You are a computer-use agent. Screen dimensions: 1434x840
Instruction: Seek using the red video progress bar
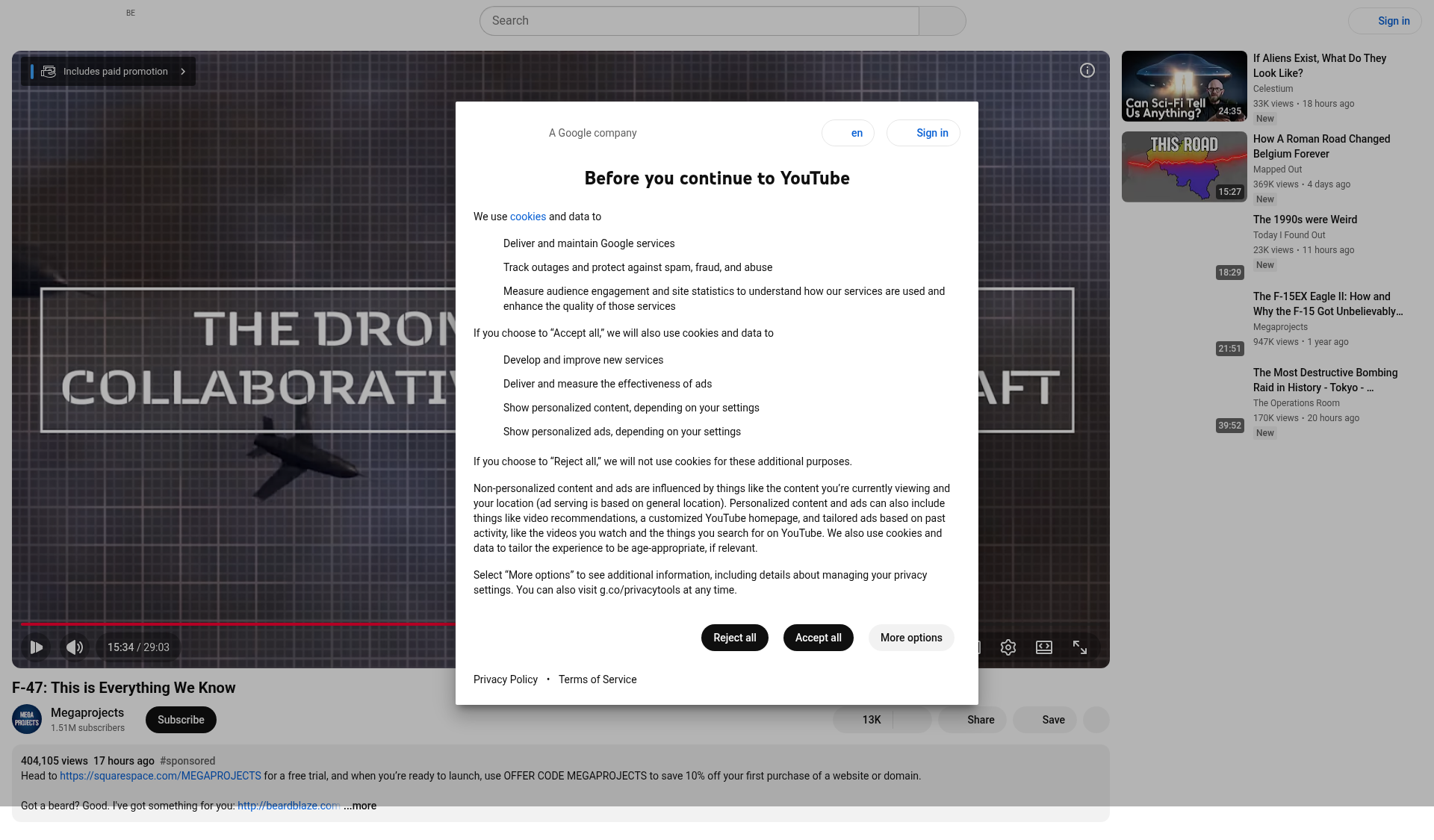[238, 623]
